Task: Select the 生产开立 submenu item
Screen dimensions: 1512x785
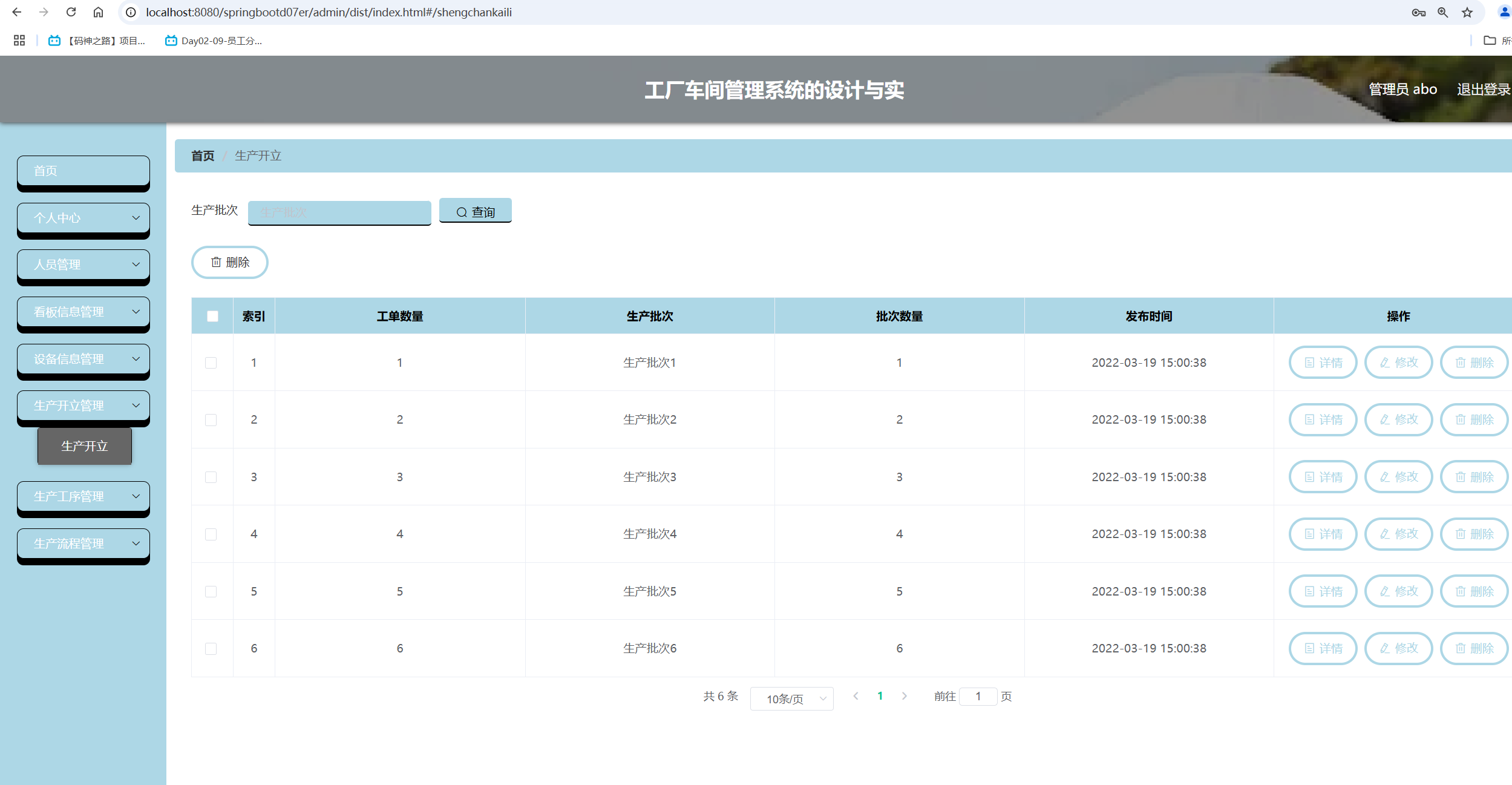Action: click(85, 446)
